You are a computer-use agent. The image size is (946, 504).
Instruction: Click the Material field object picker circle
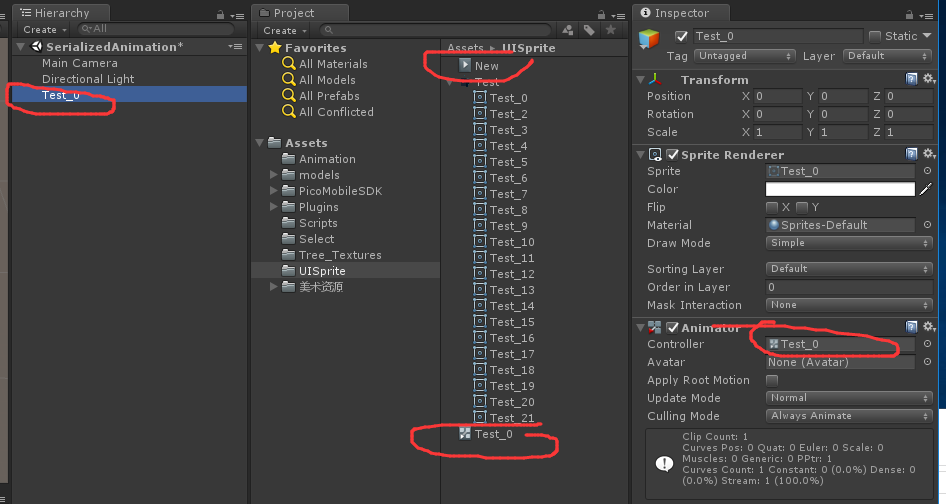[927, 225]
